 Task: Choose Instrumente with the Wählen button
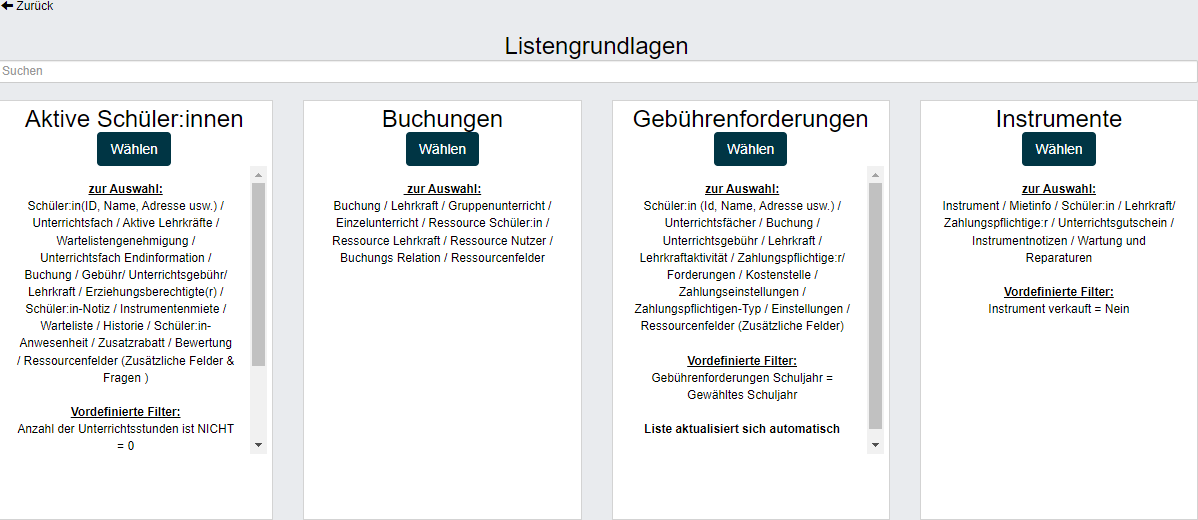pos(1058,149)
